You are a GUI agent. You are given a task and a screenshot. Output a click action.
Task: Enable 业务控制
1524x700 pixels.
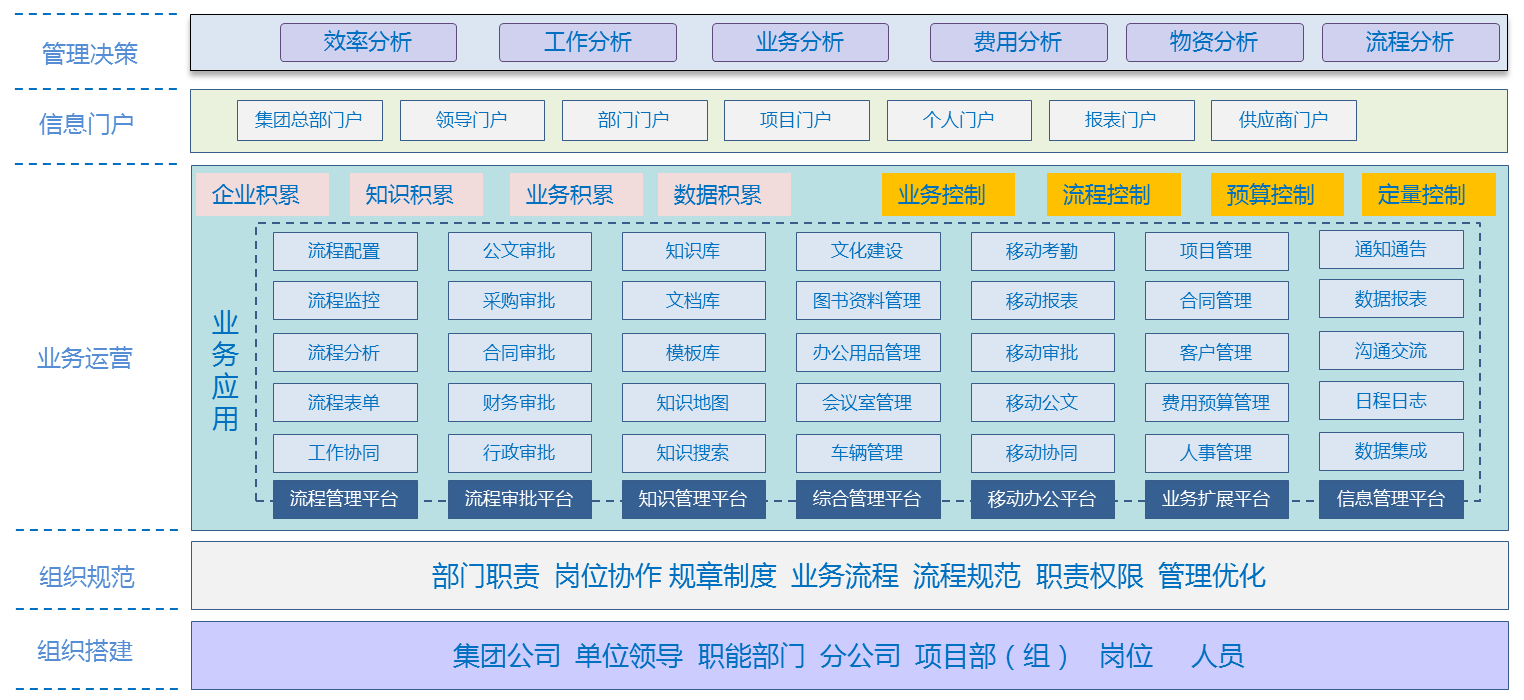(x=947, y=194)
